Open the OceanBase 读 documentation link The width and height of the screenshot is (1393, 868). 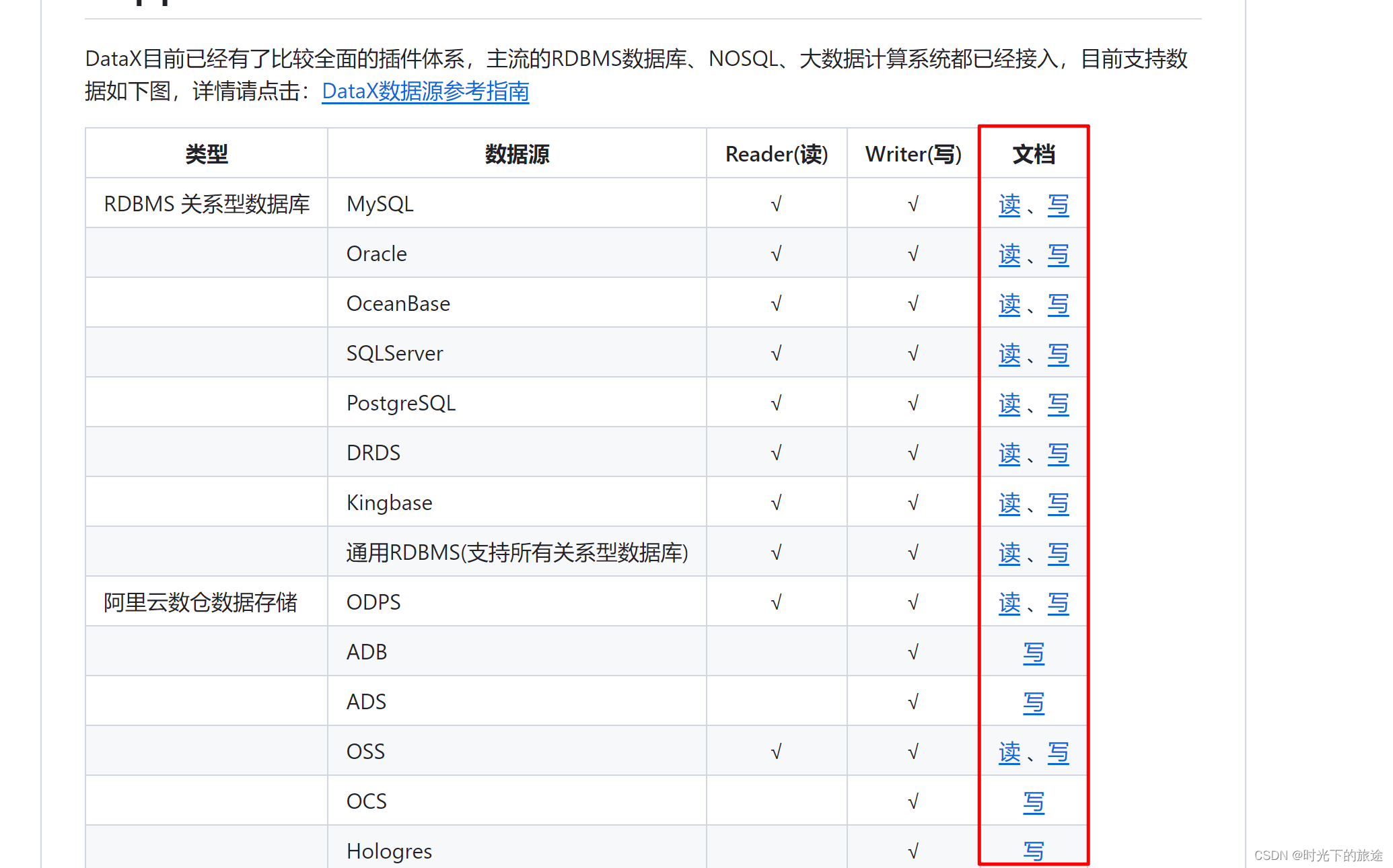1009,304
